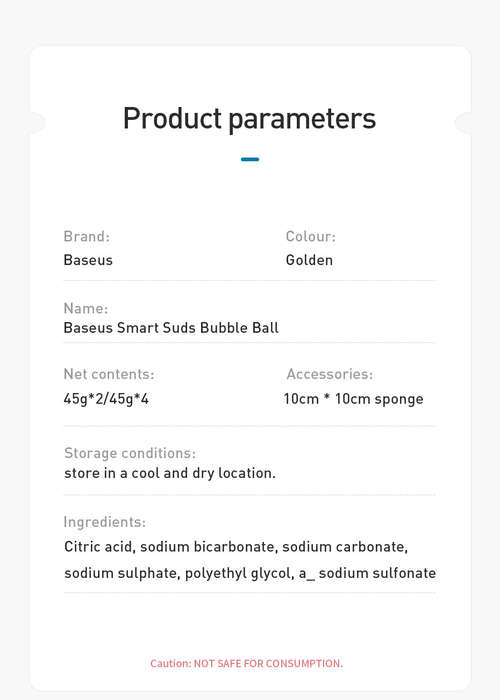The height and width of the screenshot is (700, 500).
Task: Click the 10cm * 10cm sponge text
Action: (354, 399)
